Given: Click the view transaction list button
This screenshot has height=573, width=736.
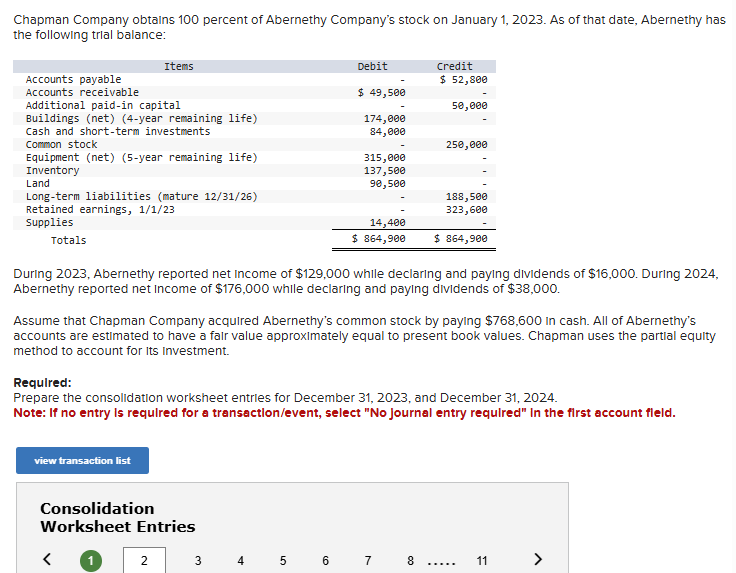Looking at the screenshot, I should [82, 460].
